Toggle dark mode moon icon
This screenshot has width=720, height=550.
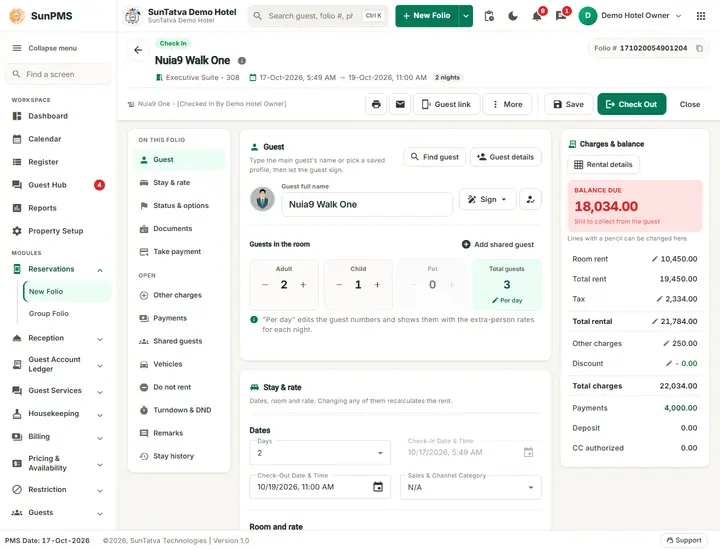pos(513,16)
